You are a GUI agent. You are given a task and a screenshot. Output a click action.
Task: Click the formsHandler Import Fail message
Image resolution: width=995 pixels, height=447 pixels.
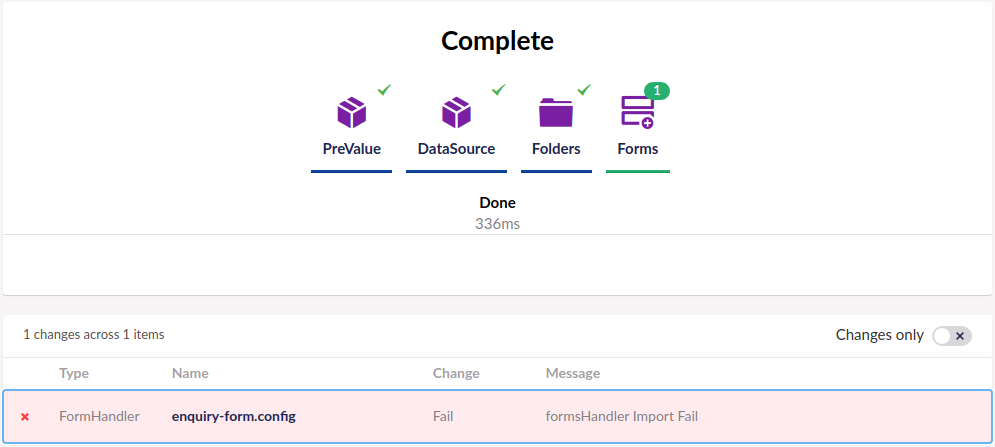click(622, 416)
